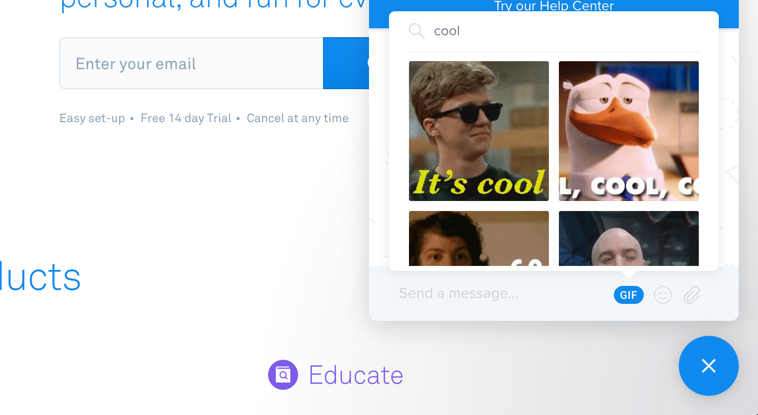758x415 pixels.
Task: Close the chat with the X launcher button
Action: 709,366
